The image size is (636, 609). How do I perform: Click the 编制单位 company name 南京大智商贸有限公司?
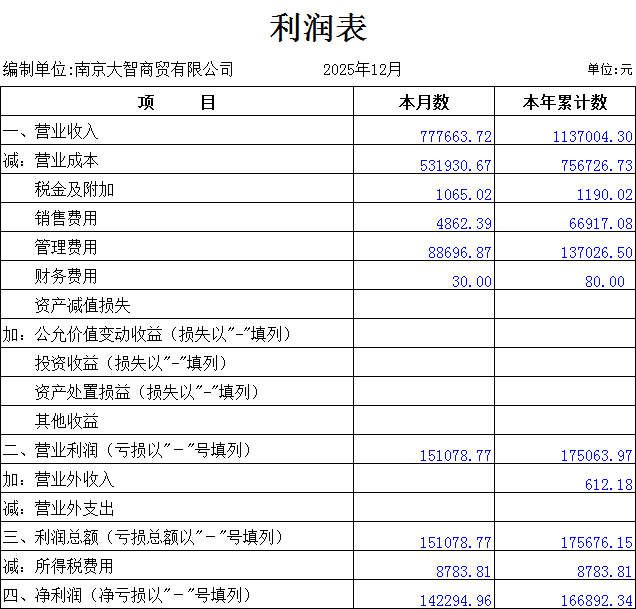154,69
